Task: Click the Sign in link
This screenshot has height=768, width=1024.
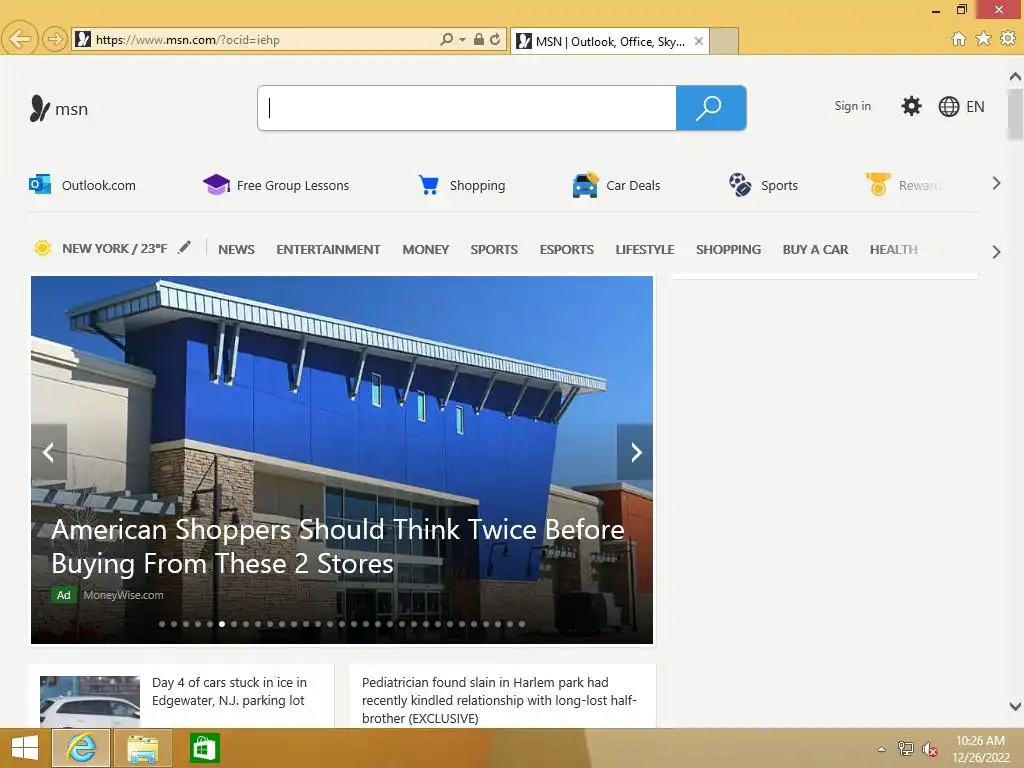Action: [852, 106]
